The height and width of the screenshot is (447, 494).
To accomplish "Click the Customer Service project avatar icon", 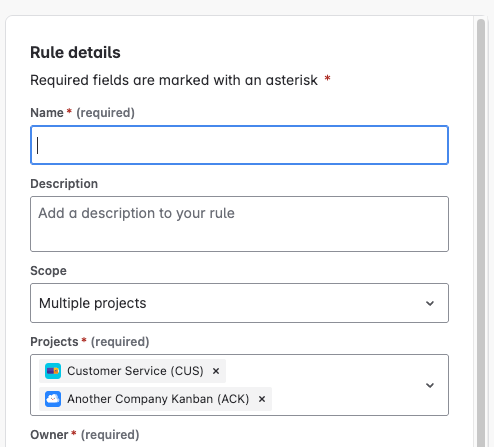I will [53, 371].
